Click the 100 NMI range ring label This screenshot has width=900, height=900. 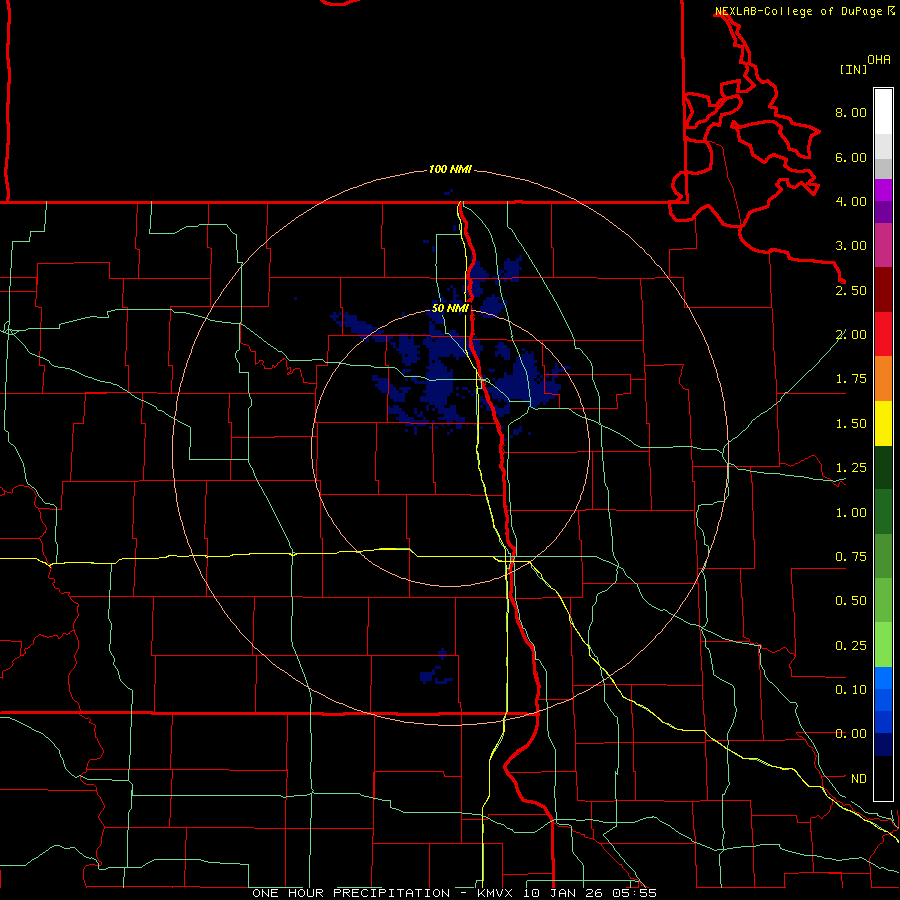click(450, 169)
